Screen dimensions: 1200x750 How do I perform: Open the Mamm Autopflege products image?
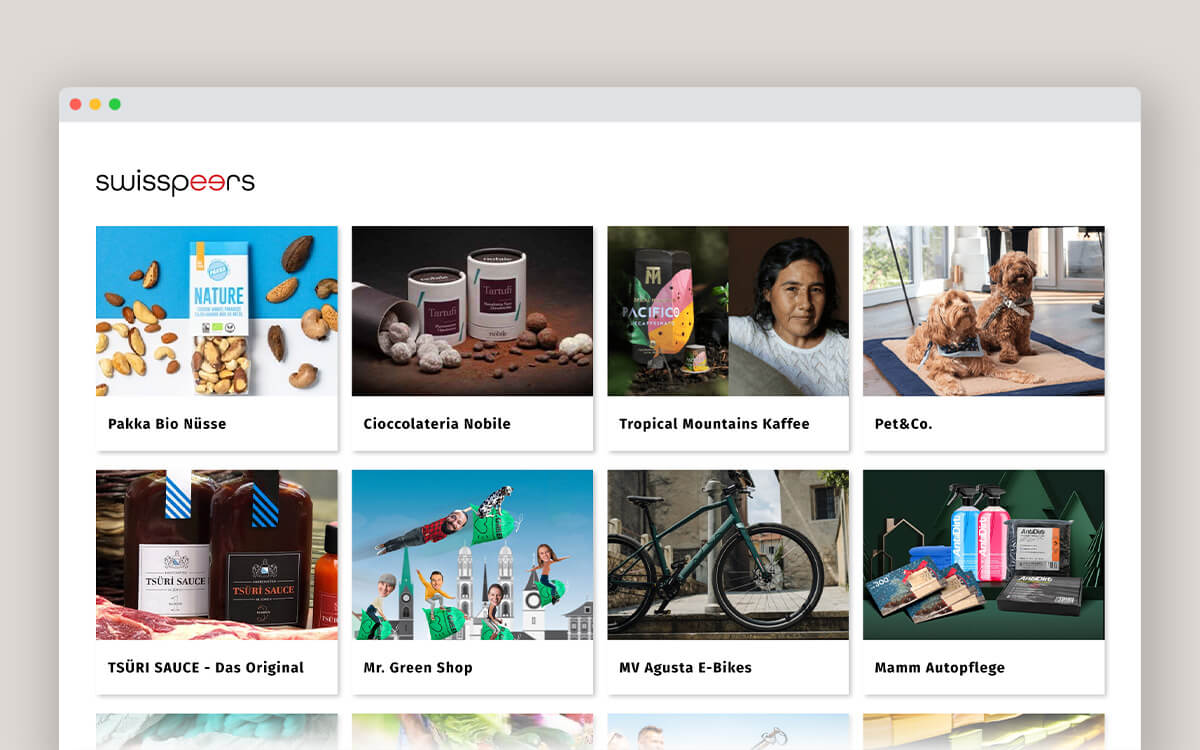[x=984, y=555]
